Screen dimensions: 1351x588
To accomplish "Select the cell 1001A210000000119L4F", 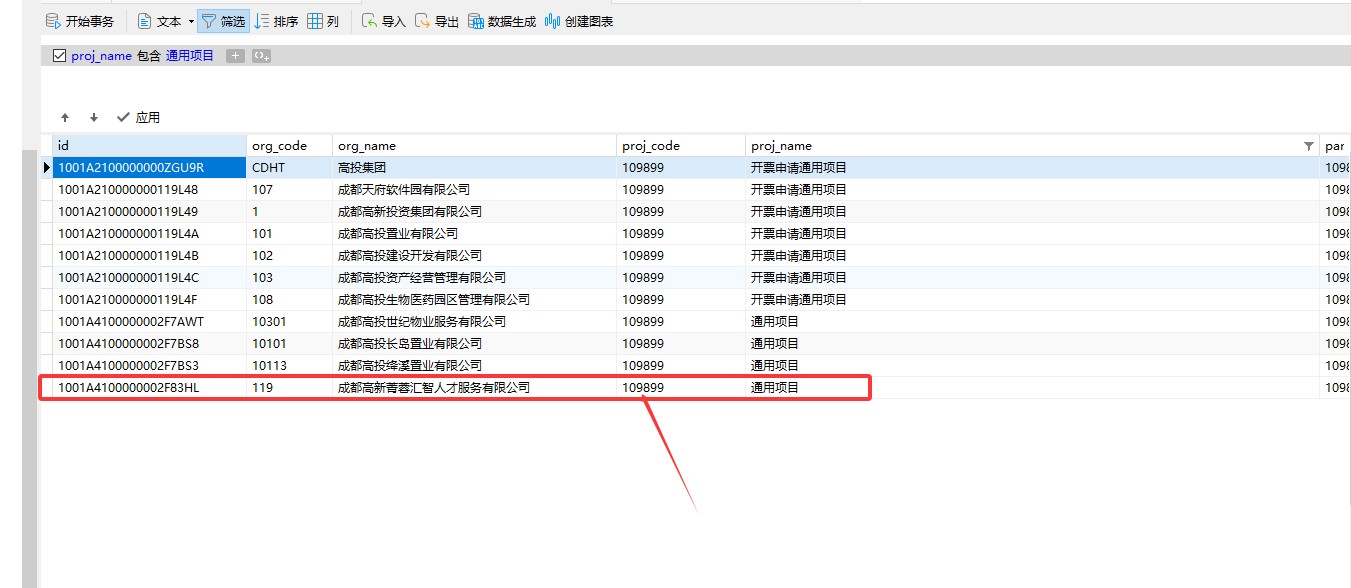I will [149, 299].
